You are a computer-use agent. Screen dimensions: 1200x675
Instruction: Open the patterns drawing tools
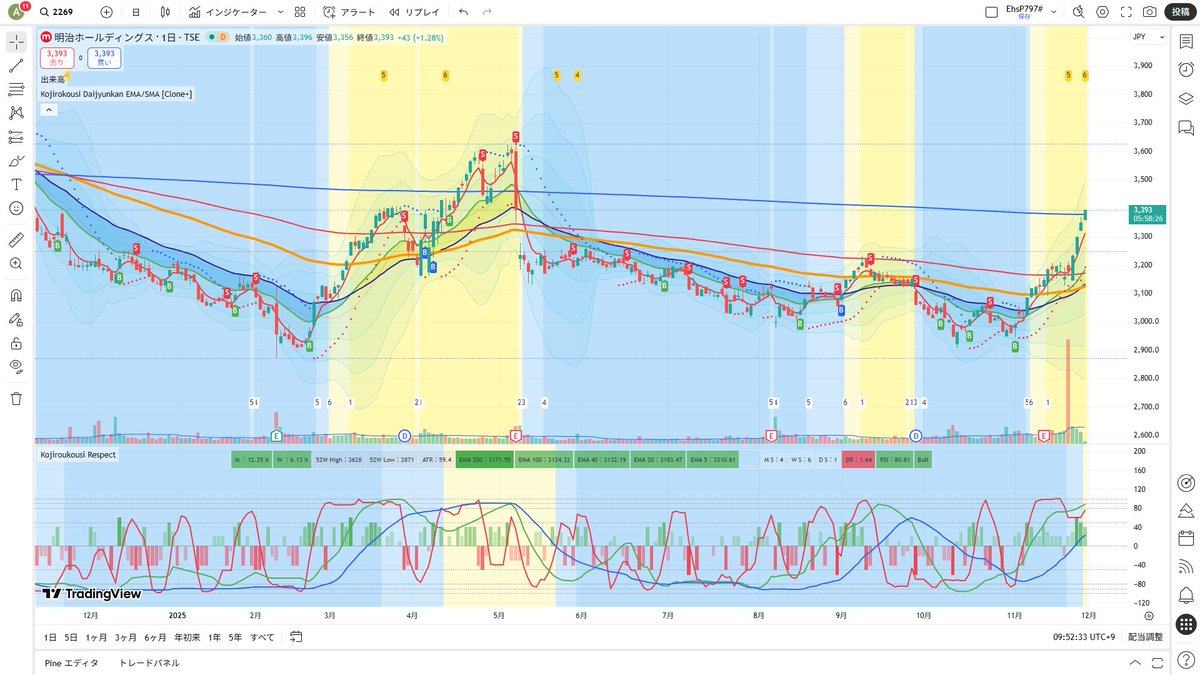[x=16, y=114]
